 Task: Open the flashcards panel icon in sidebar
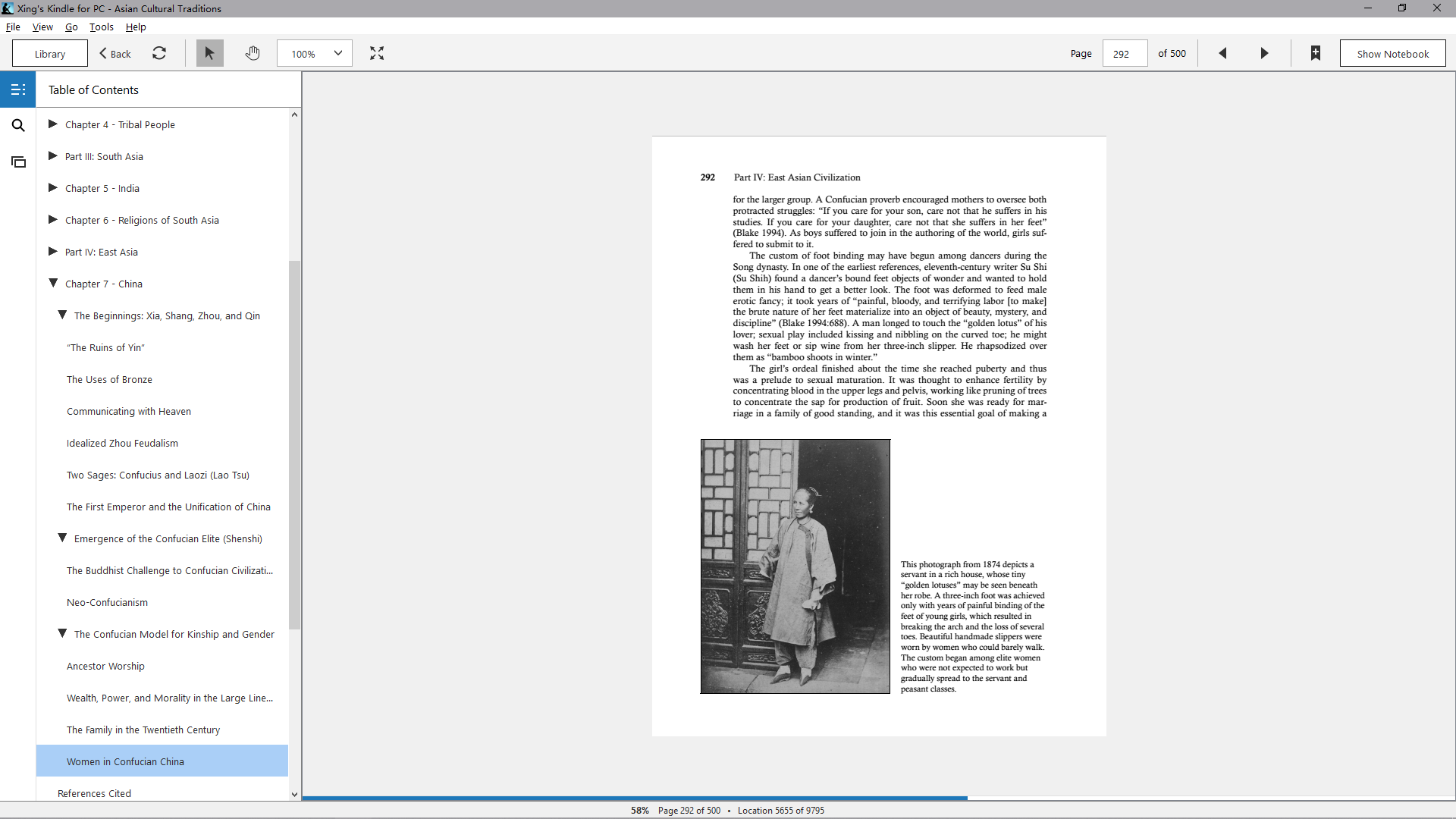point(18,162)
